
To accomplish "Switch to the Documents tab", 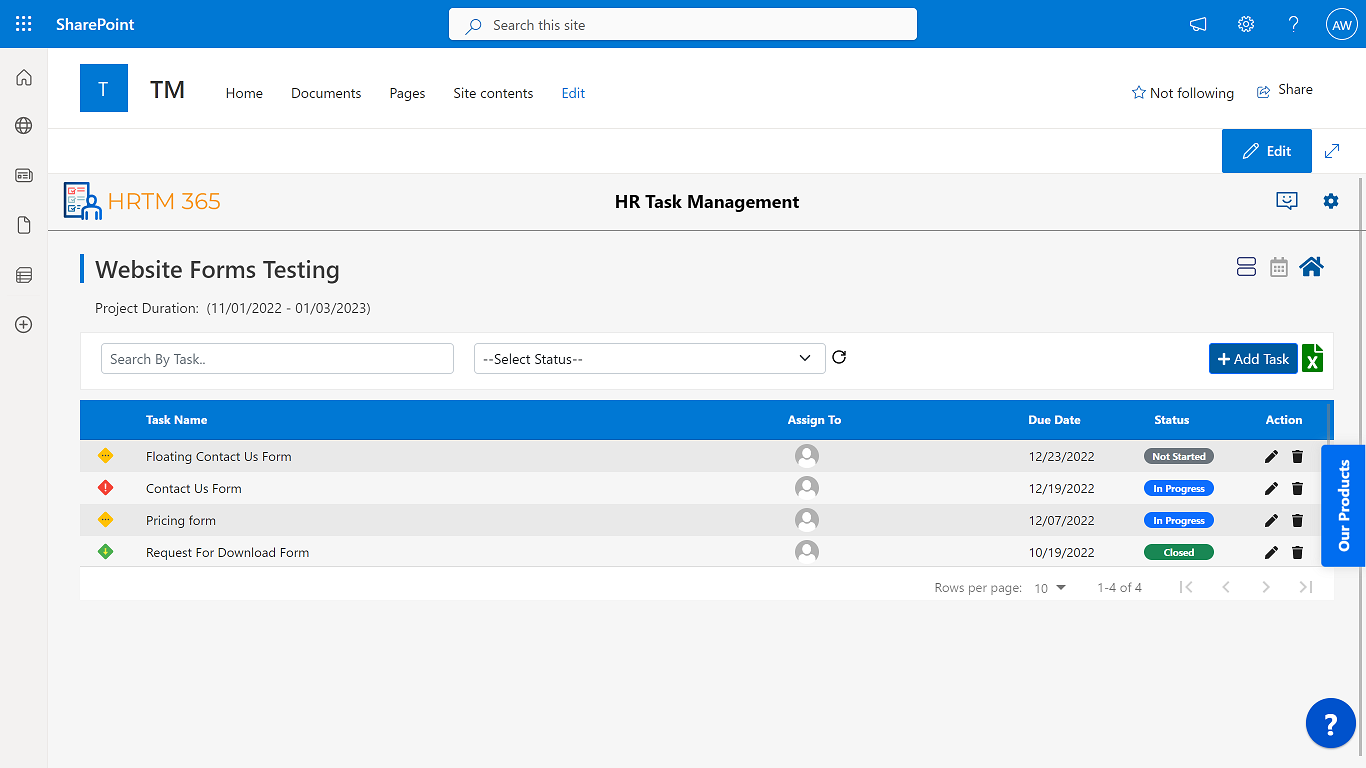I will [326, 93].
